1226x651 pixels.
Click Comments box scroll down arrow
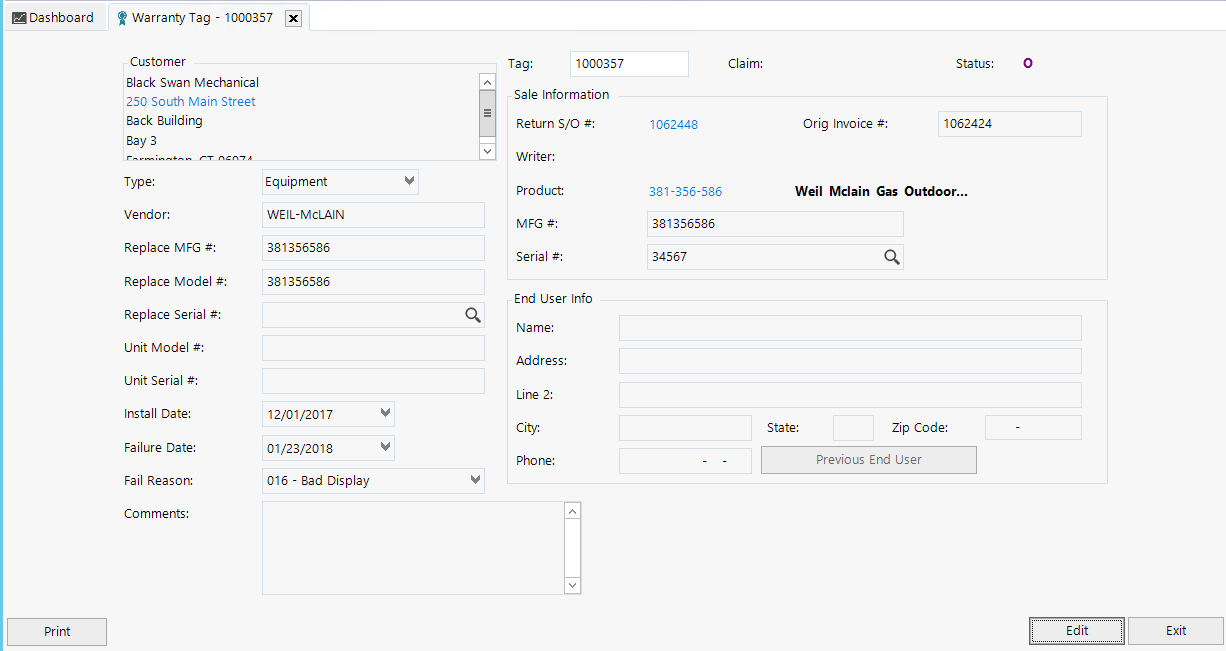coord(572,585)
